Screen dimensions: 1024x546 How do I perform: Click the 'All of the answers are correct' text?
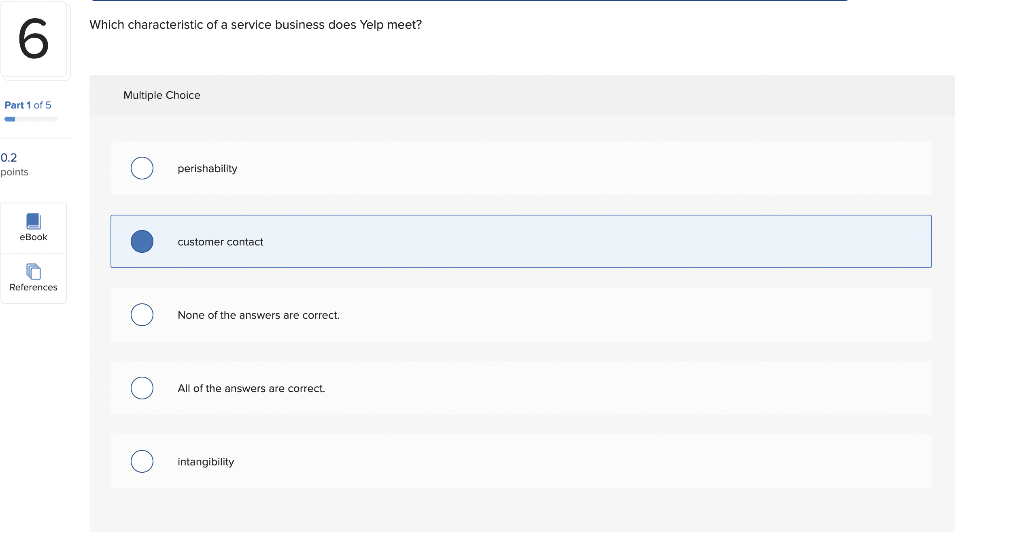click(251, 388)
